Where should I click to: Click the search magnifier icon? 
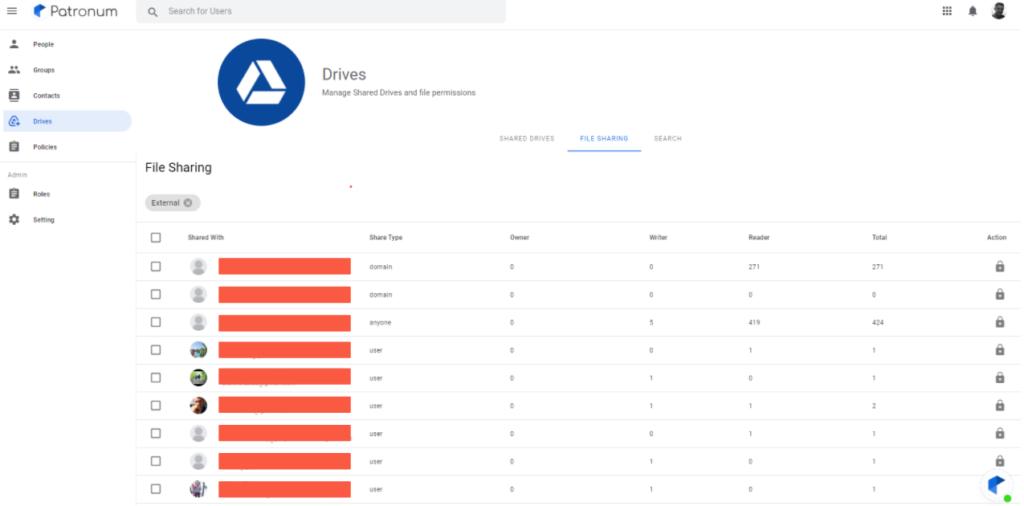[152, 12]
